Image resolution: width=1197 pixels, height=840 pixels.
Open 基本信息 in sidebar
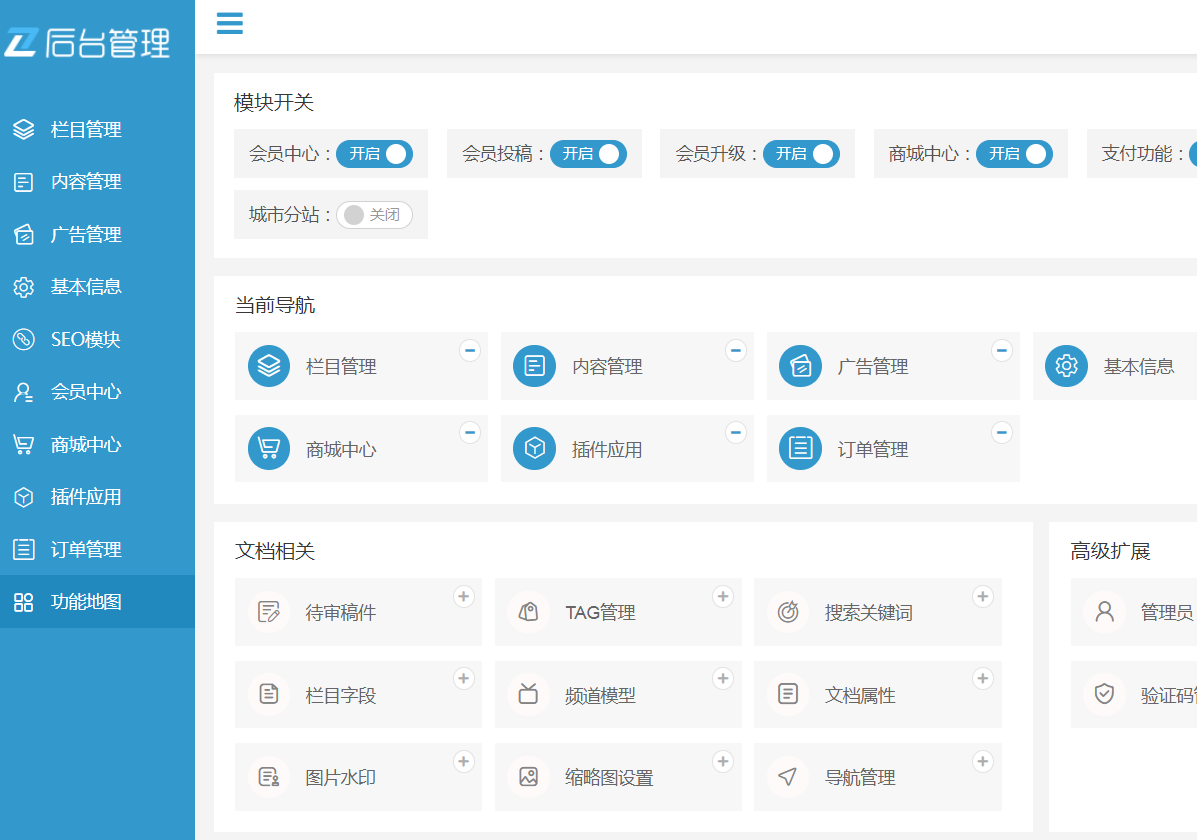point(97,286)
